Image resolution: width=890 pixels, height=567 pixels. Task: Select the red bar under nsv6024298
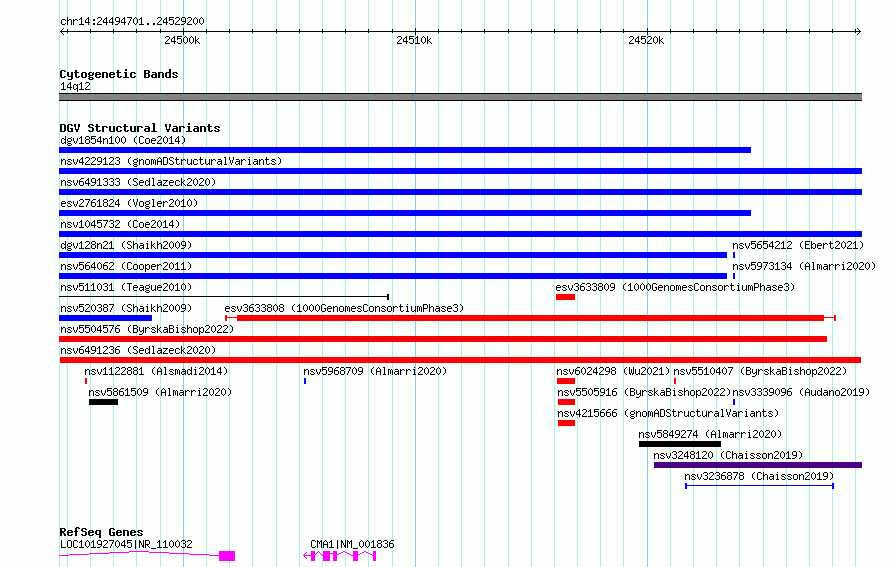tap(566, 381)
